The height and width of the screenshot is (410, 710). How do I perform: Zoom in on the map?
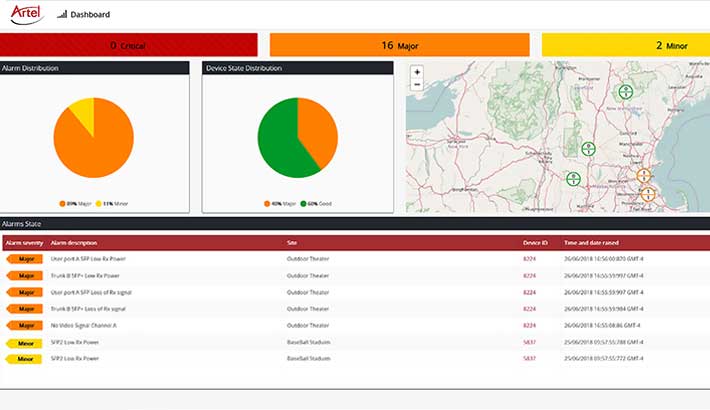coord(417,72)
